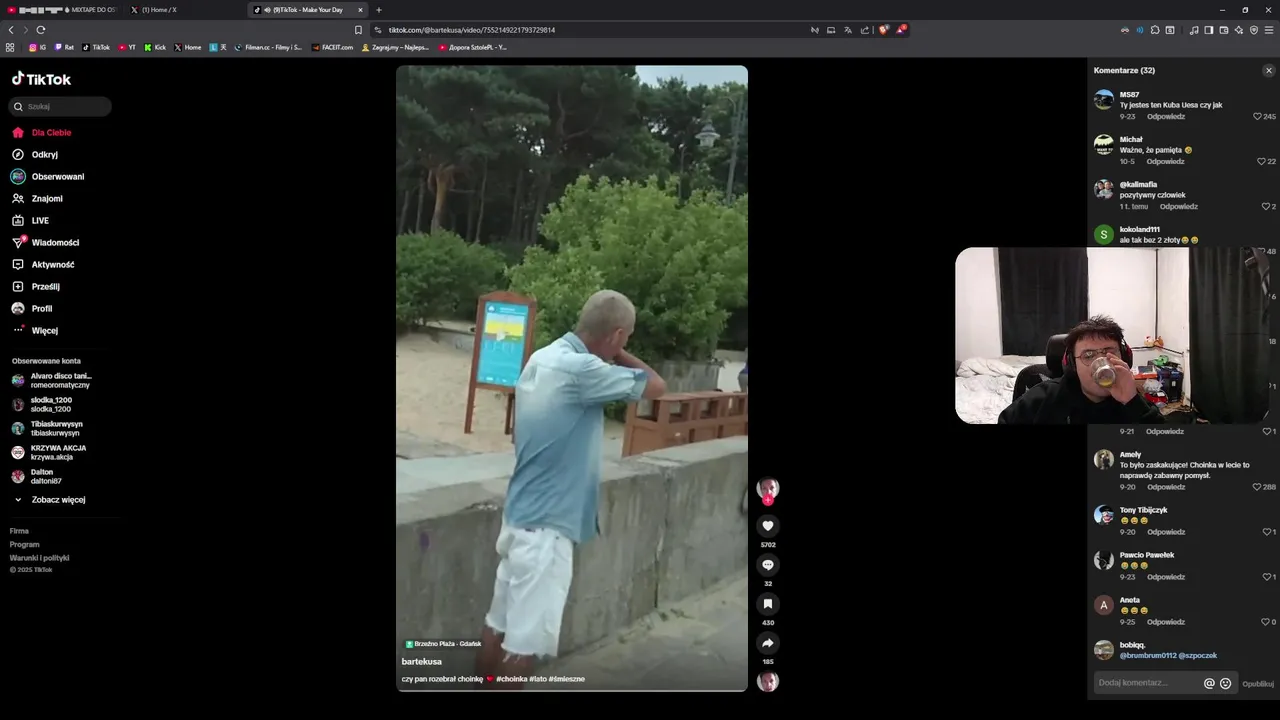Reload the page
The width and height of the screenshot is (1280, 720).
coord(41,30)
